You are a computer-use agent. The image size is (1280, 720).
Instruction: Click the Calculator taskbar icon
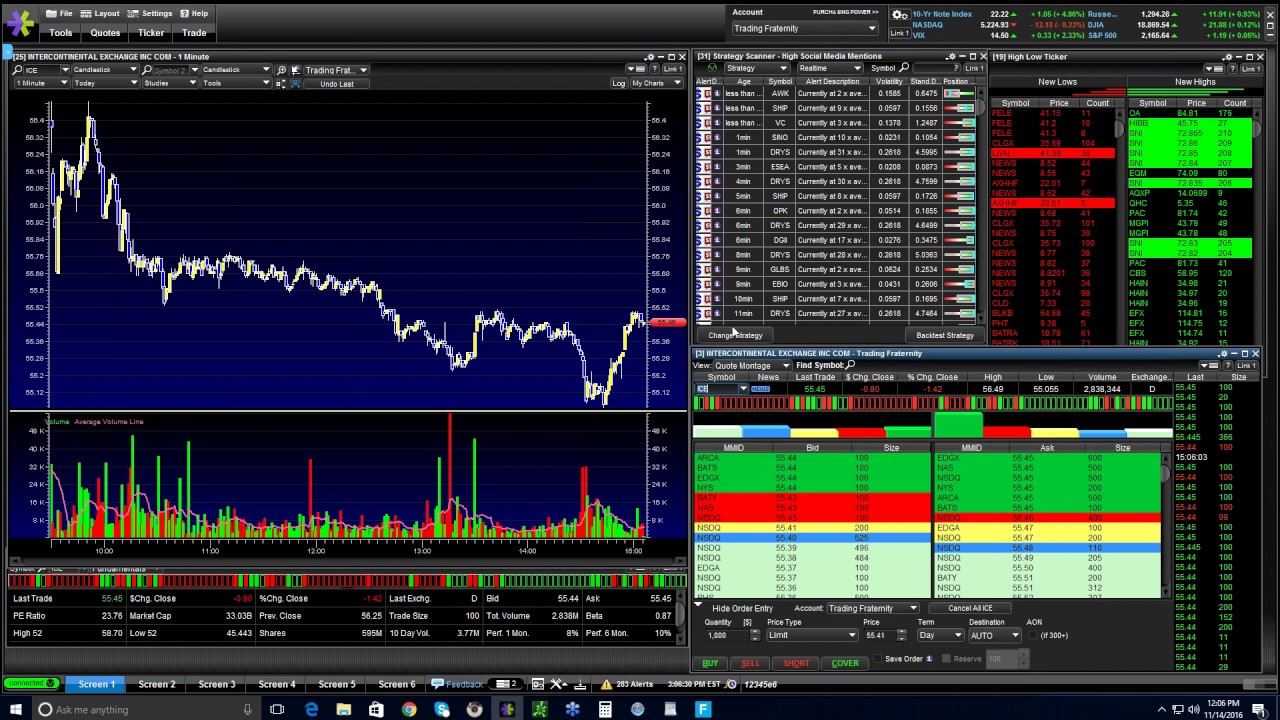(x=605, y=709)
